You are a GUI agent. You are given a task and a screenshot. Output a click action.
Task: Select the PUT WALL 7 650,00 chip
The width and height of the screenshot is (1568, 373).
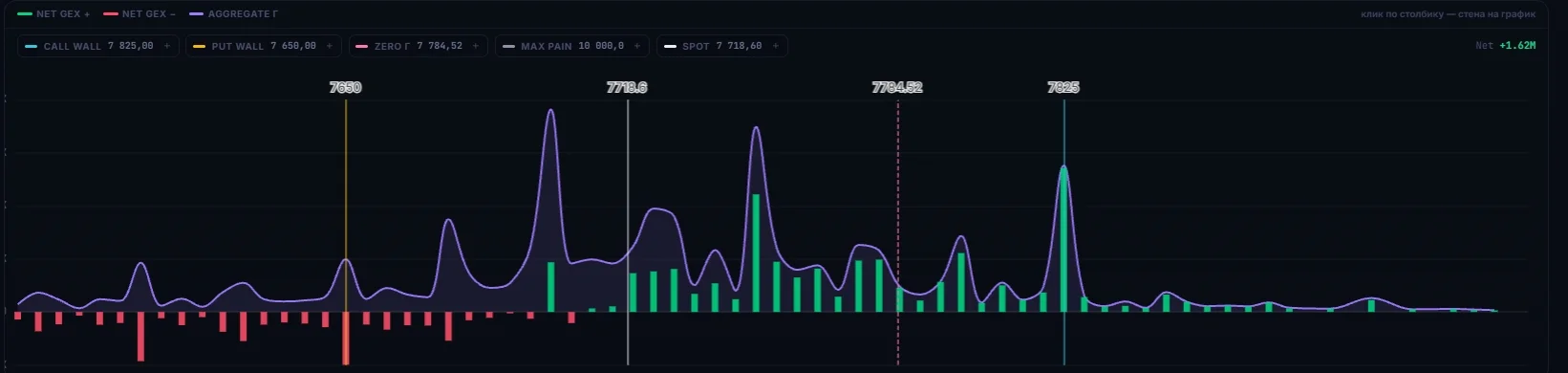click(263, 46)
